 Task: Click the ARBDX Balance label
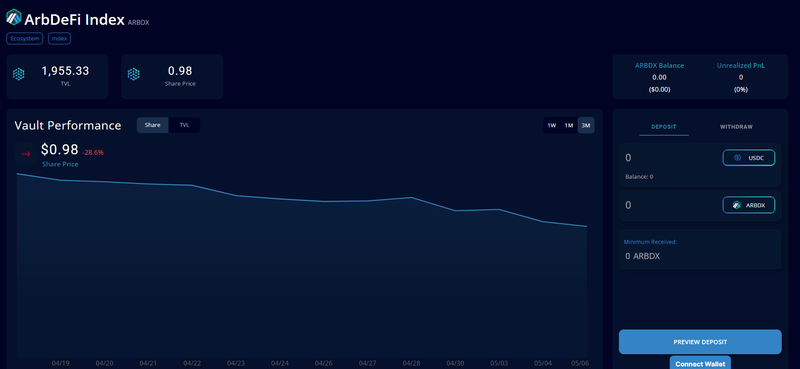pos(659,66)
